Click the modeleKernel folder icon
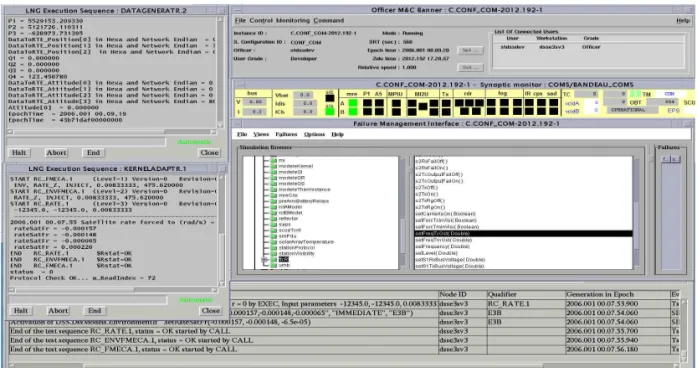 click(274, 166)
